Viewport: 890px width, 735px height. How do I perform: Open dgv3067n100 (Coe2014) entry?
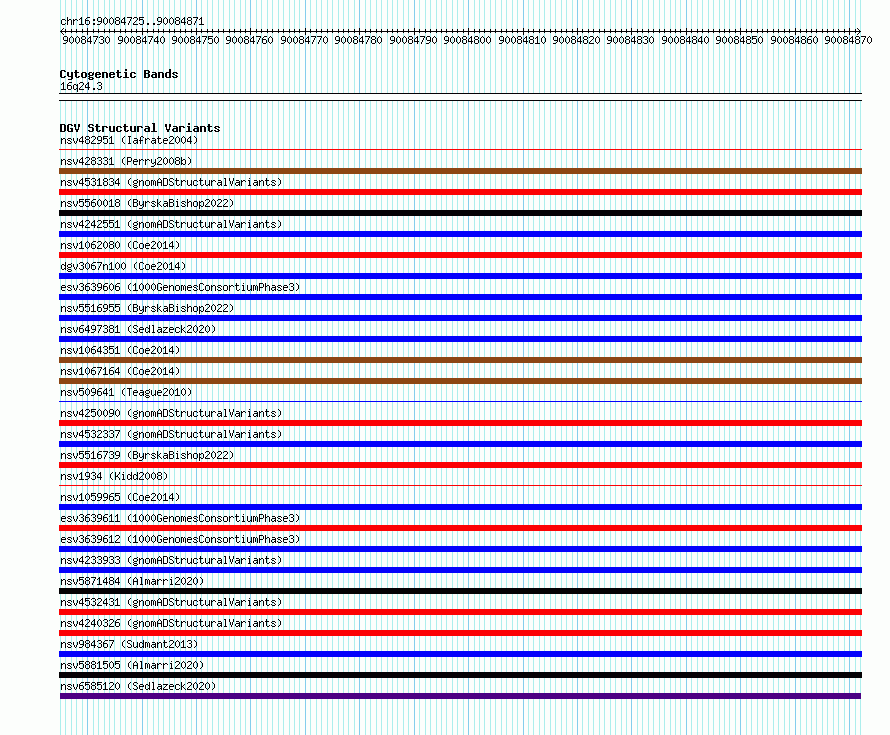[123, 266]
